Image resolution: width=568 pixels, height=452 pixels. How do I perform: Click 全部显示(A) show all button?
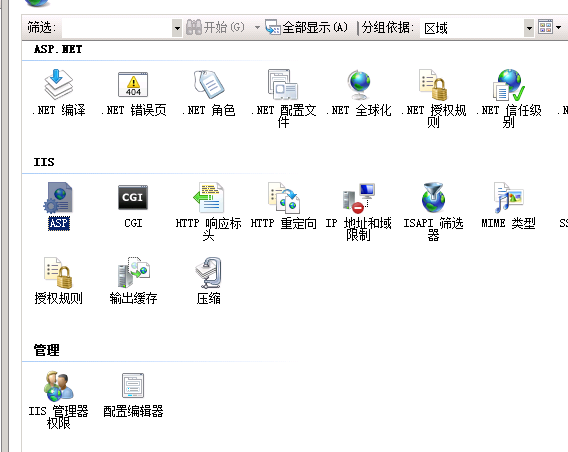(x=306, y=27)
